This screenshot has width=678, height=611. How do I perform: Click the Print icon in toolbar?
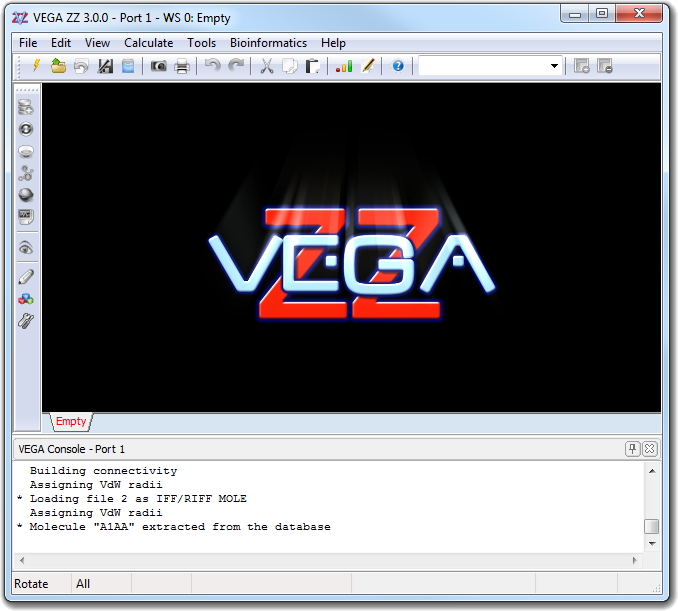[x=182, y=66]
